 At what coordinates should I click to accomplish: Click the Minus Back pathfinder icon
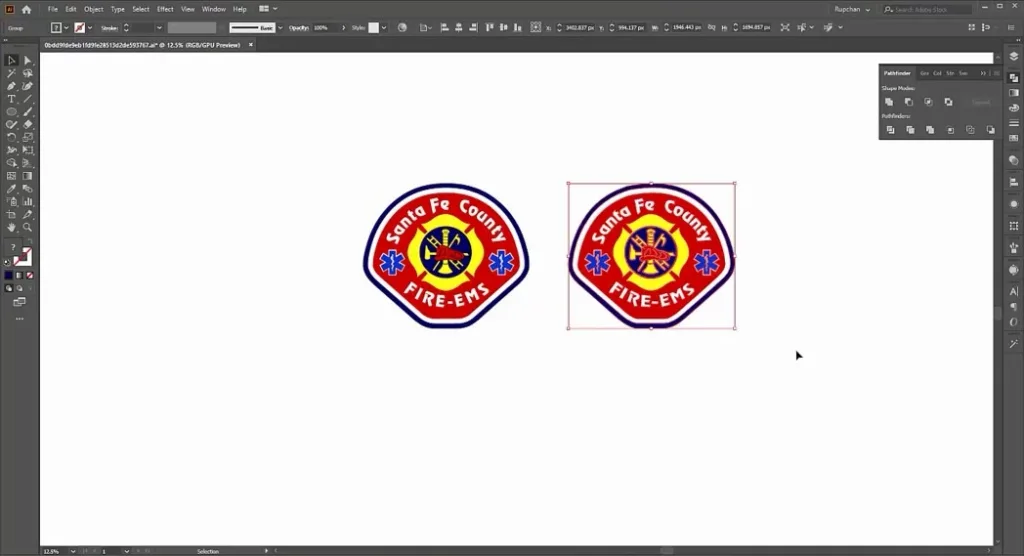[x=991, y=130]
